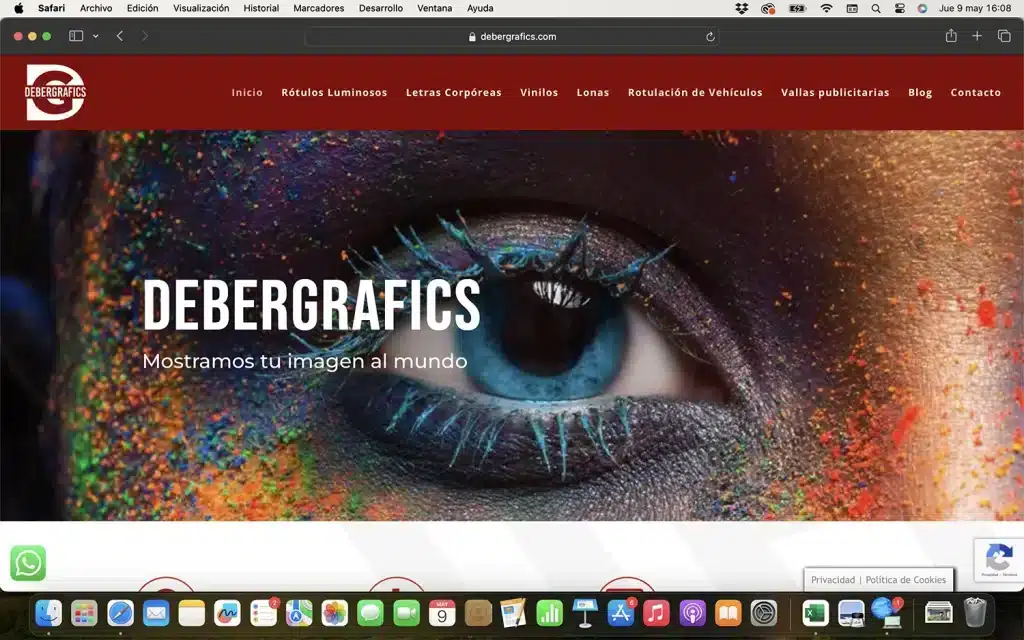Open Rótulos Luminosos page
The width and height of the screenshot is (1024, 640).
(x=334, y=93)
